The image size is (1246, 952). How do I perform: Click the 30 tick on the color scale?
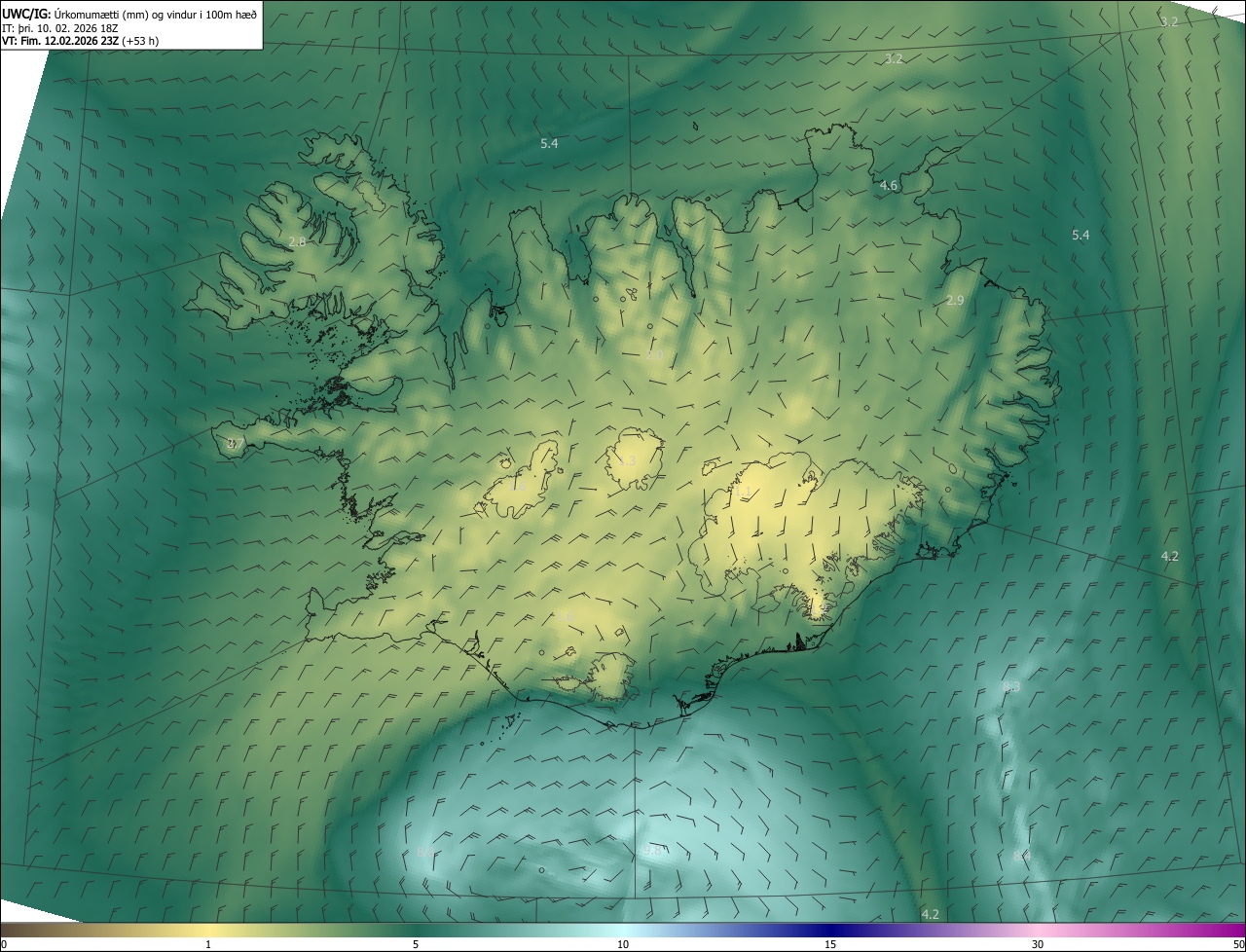[x=1038, y=944]
